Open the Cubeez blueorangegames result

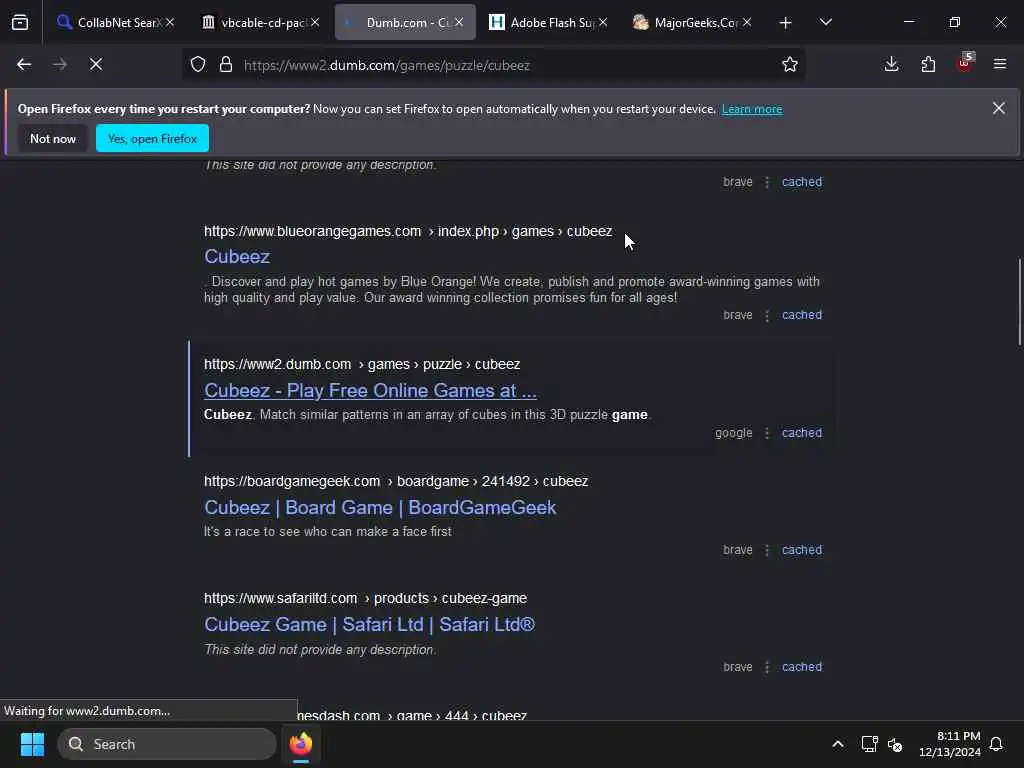pos(237,256)
